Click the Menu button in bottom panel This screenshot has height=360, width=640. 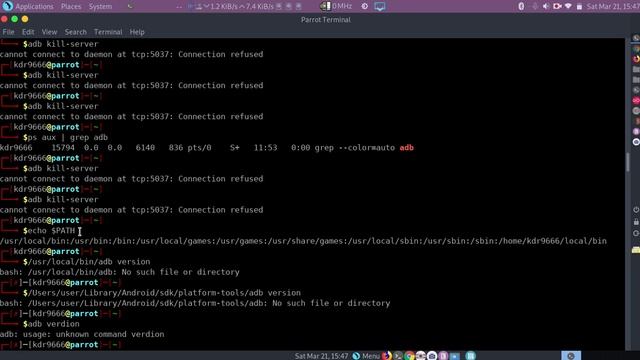pos(366,356)
